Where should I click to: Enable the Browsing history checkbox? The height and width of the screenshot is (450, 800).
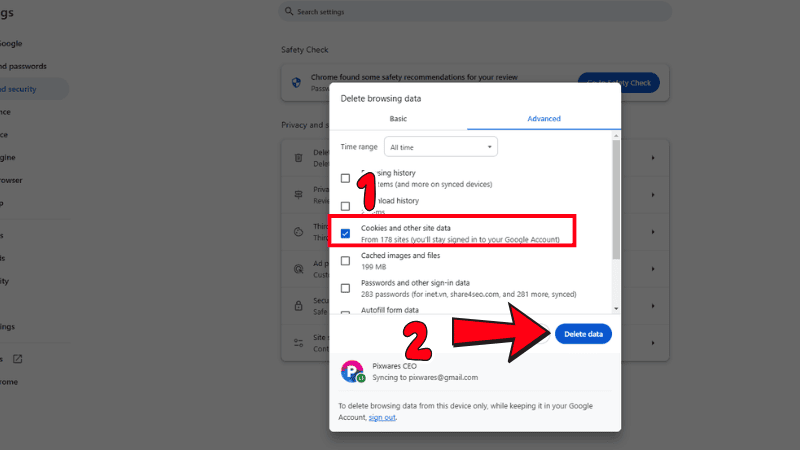345,178
